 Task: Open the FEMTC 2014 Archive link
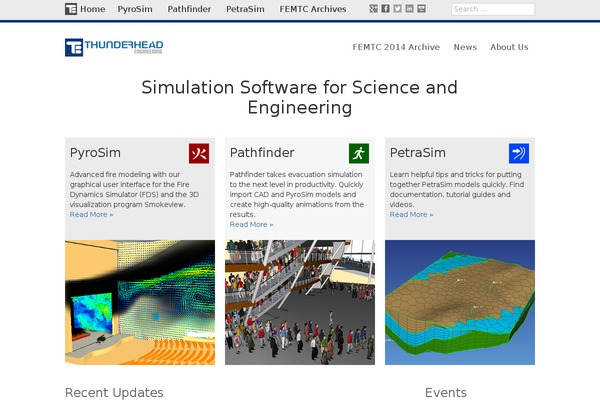tap(396, 47)
